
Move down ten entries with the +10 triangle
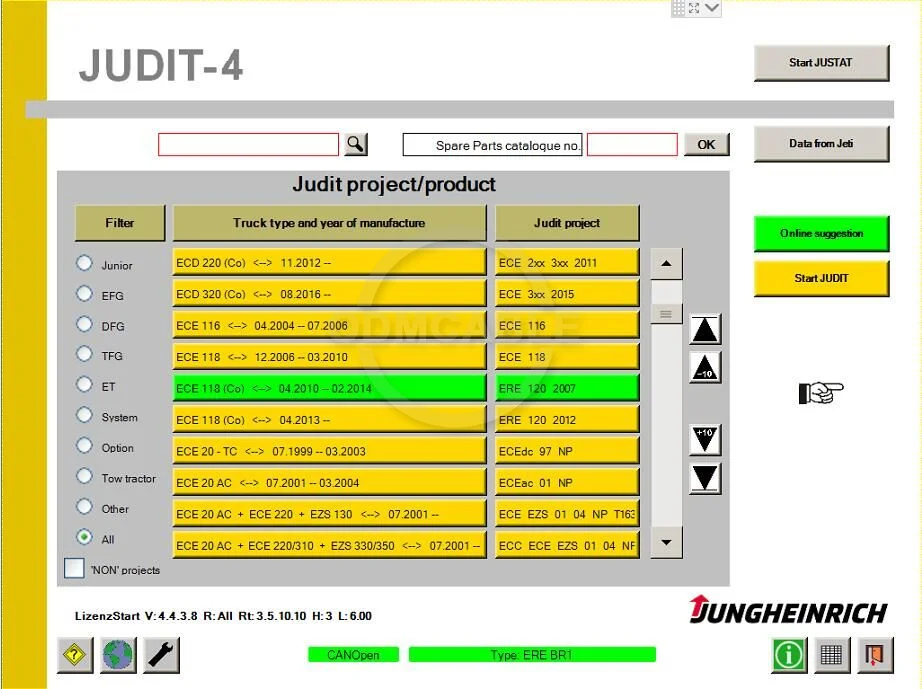(705, 439)
